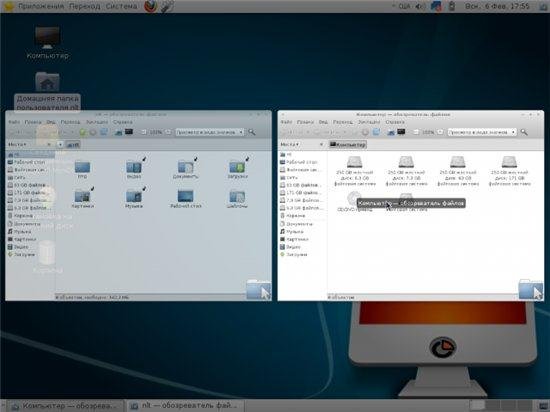This screenshot has width=550, height=412.
Task: Open the Музыка folder in nlt window
Action: pyautogui.click(x=134, y=199)
